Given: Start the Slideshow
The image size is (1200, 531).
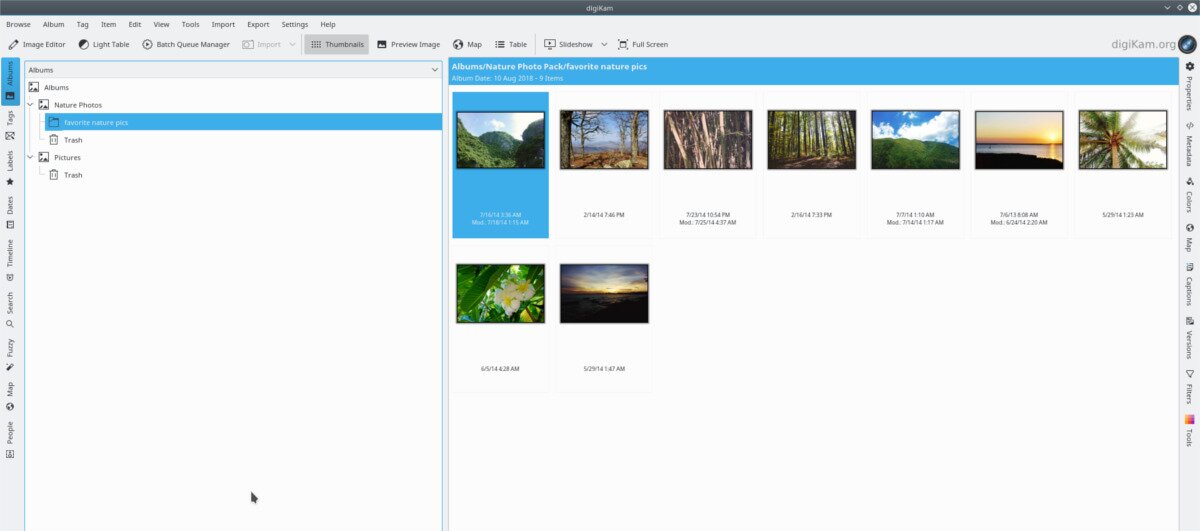Looking at the screenshot, I should tap(568, 44).
